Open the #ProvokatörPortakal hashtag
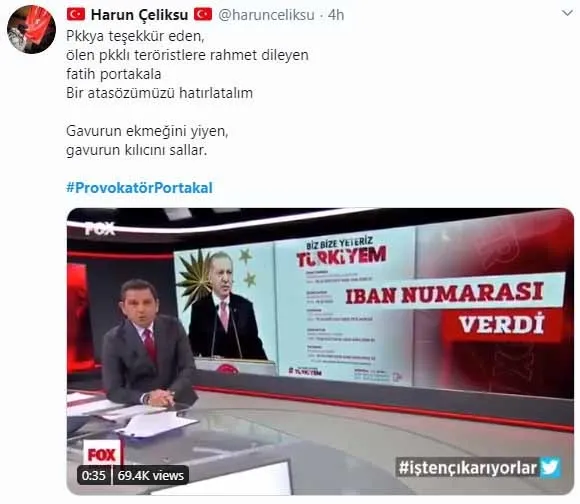 (139, 187)
